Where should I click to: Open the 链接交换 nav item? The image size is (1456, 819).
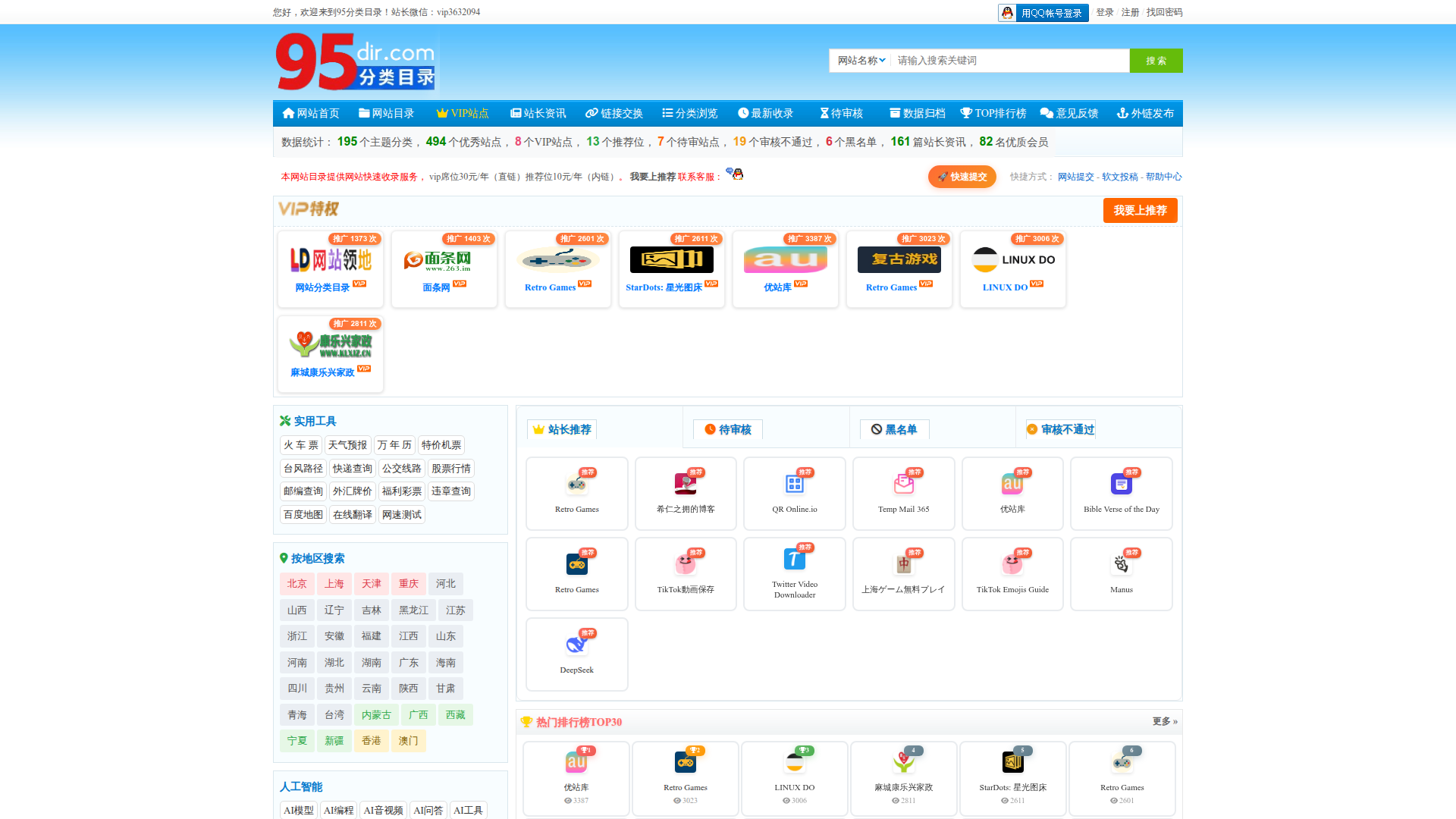coord(614,113)
